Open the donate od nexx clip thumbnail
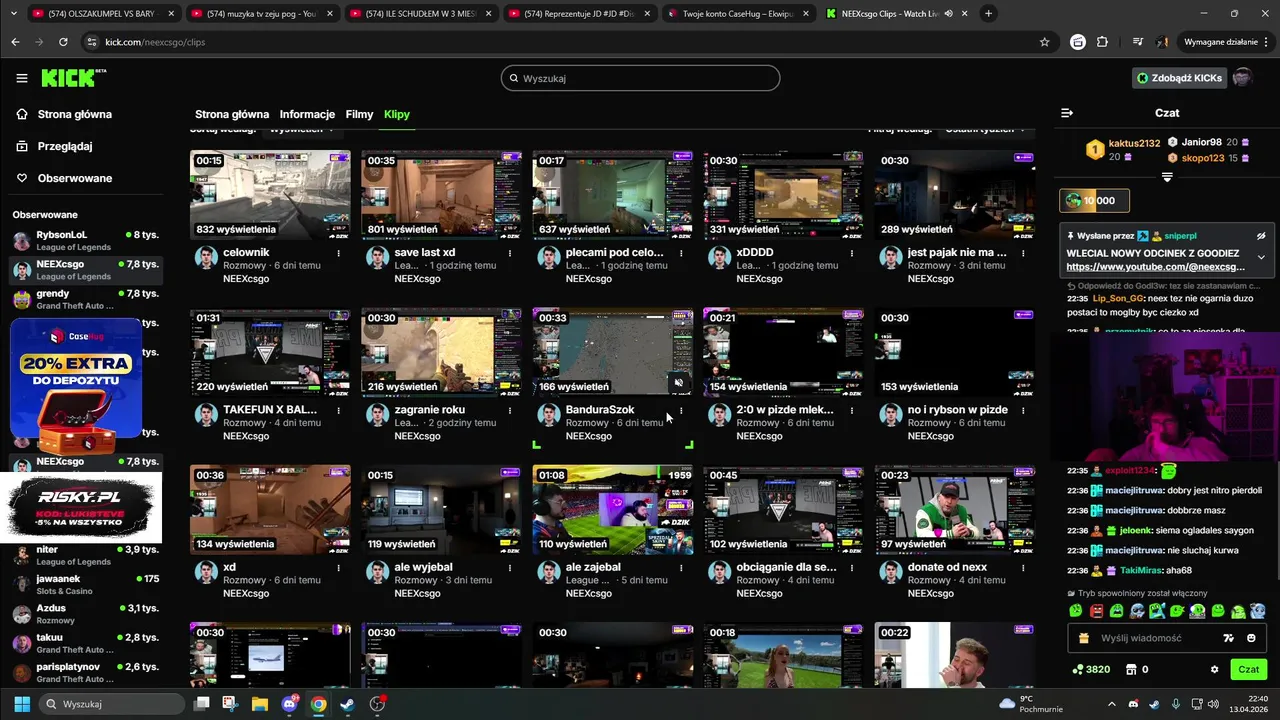Viewport: 1280px width, 720px height. 955,509
